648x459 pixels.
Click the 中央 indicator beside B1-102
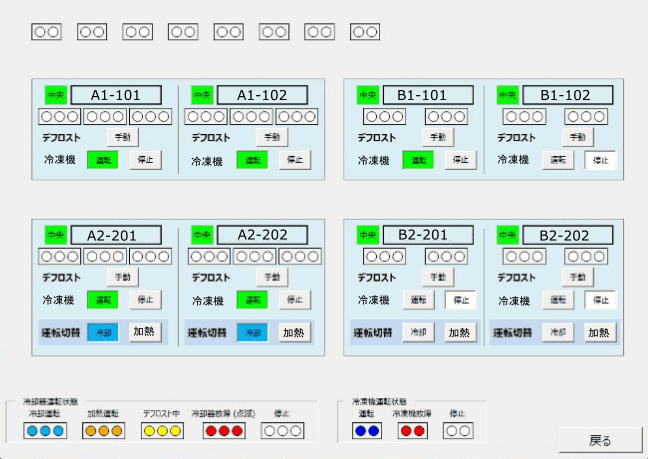tap(508, 95)
